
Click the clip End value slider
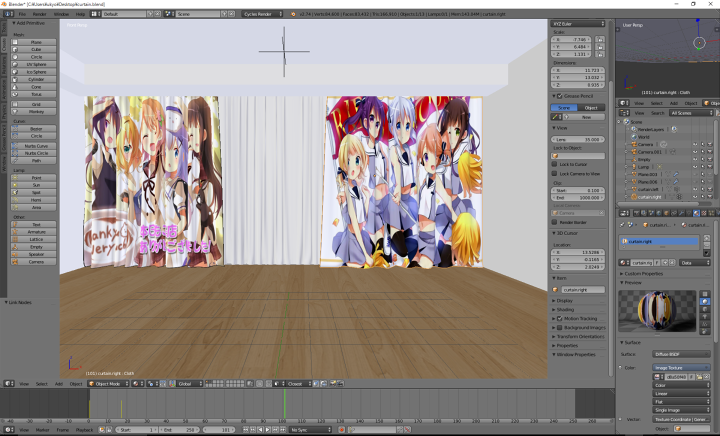pos(578,198)
